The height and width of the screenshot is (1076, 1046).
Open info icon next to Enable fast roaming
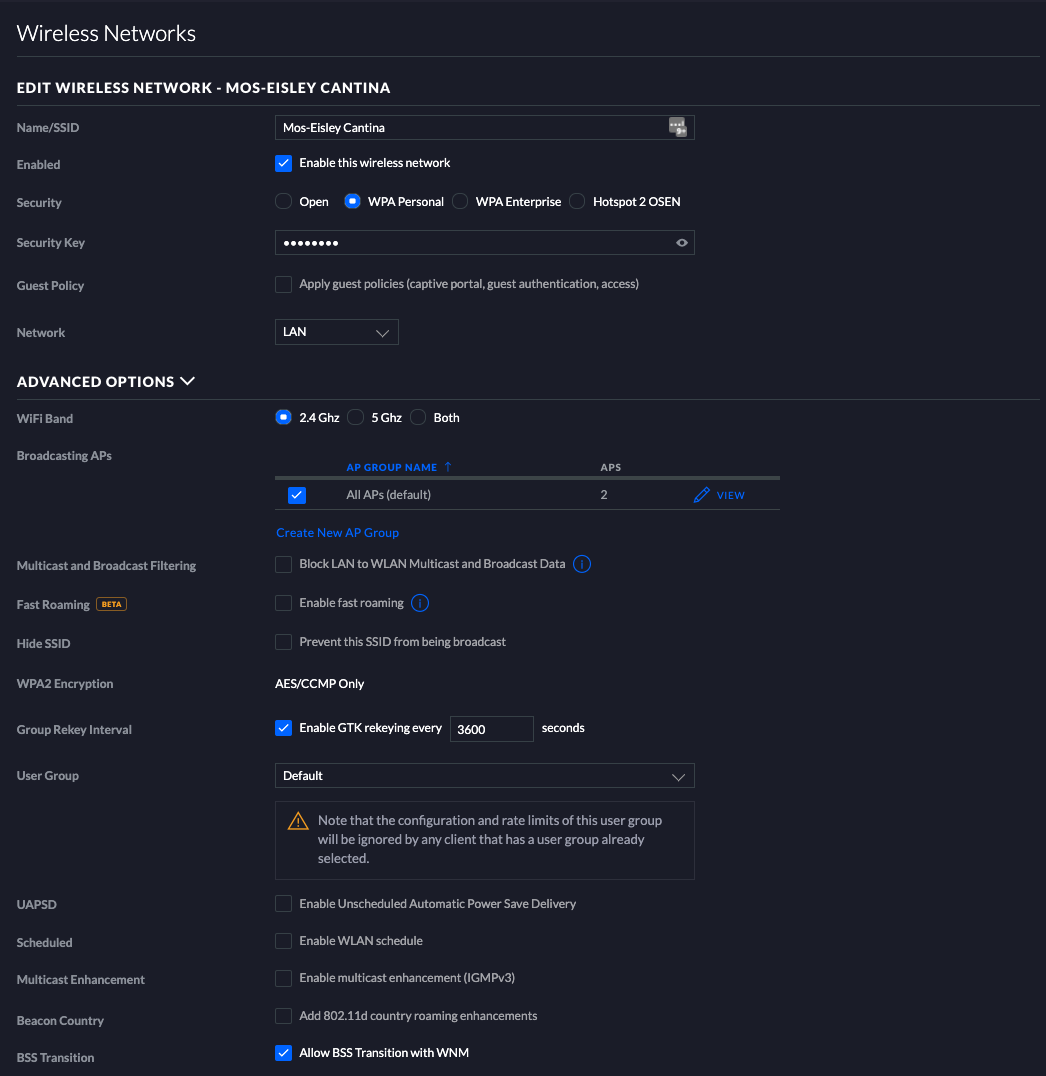421,603
